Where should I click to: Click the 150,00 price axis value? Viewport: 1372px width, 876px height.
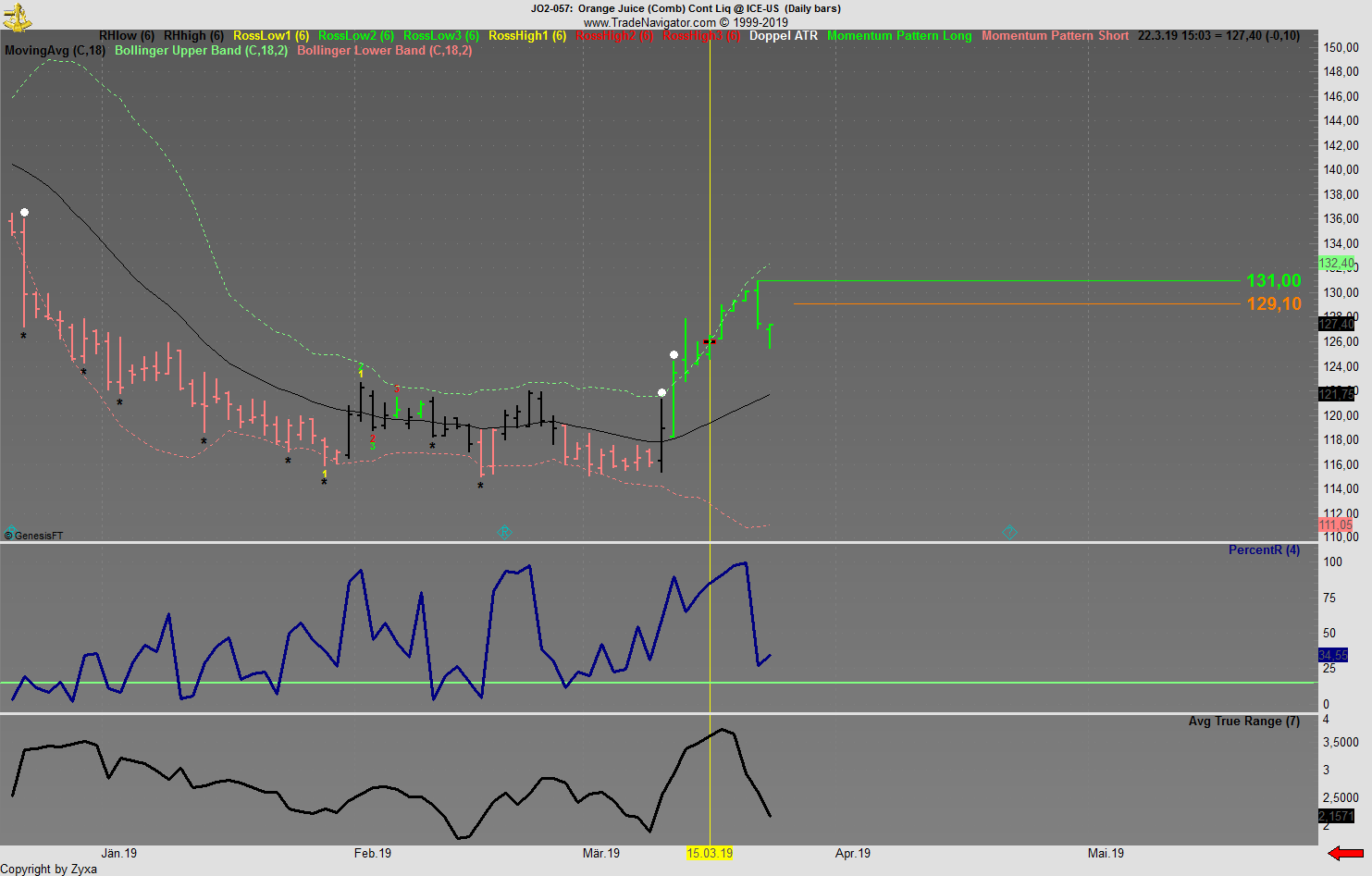click(1341, 47)
